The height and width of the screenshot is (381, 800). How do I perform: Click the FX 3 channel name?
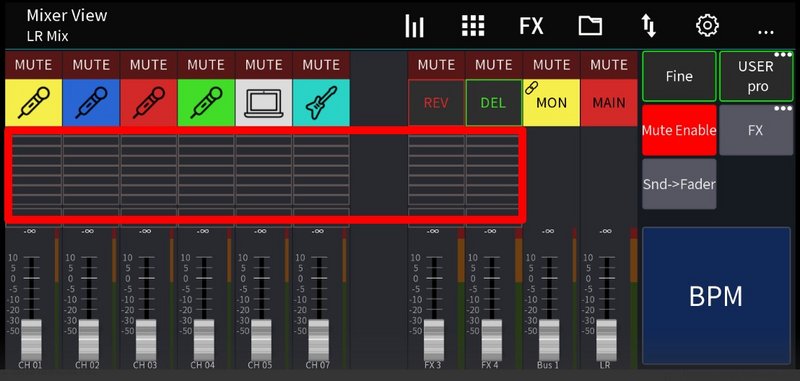433,365
